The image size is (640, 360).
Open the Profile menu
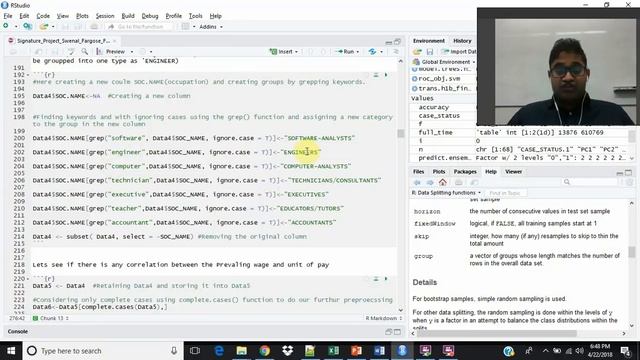coord(173,16)
